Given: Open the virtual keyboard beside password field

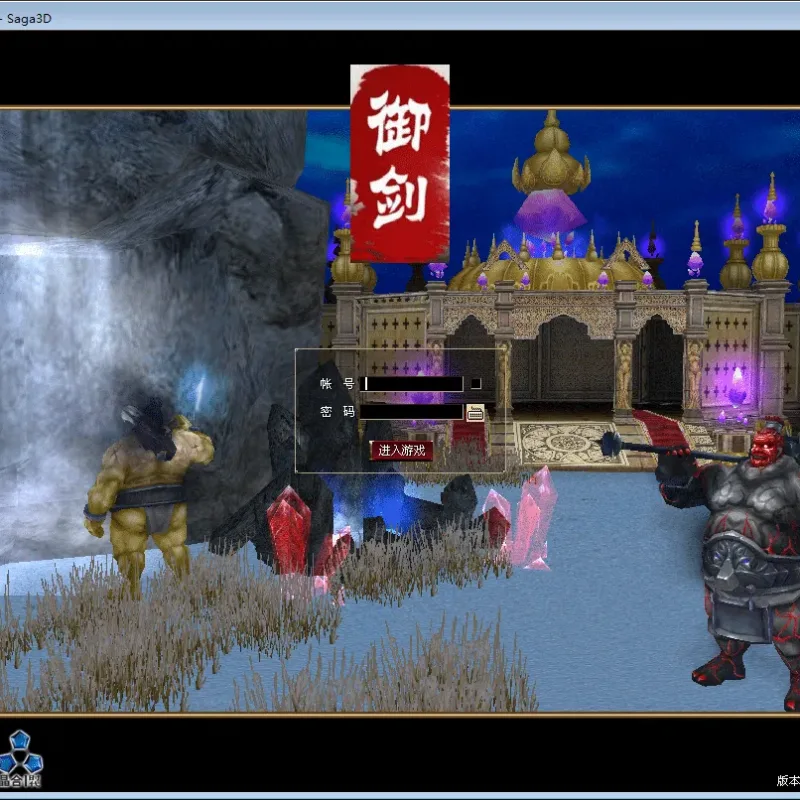Looking at the screenshot, I should [475, 413].
